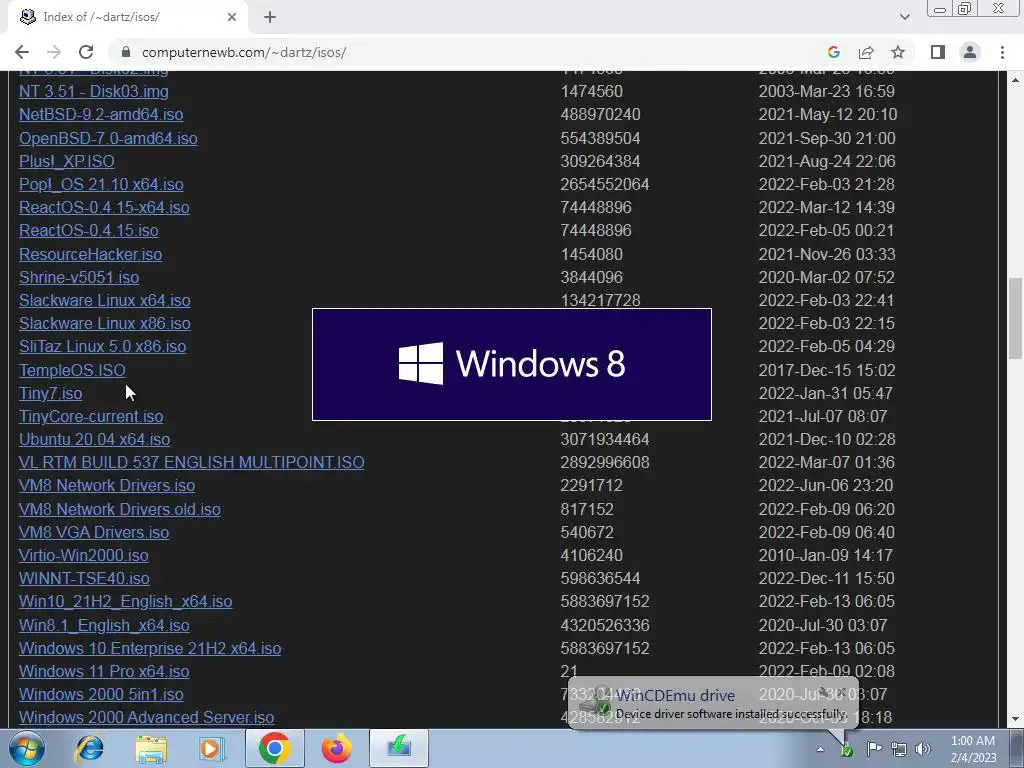Viewport: 1024px width, 768px height.
Task: Download Windows 11 Pro x64.iso
Action: (x=104, y=671)
